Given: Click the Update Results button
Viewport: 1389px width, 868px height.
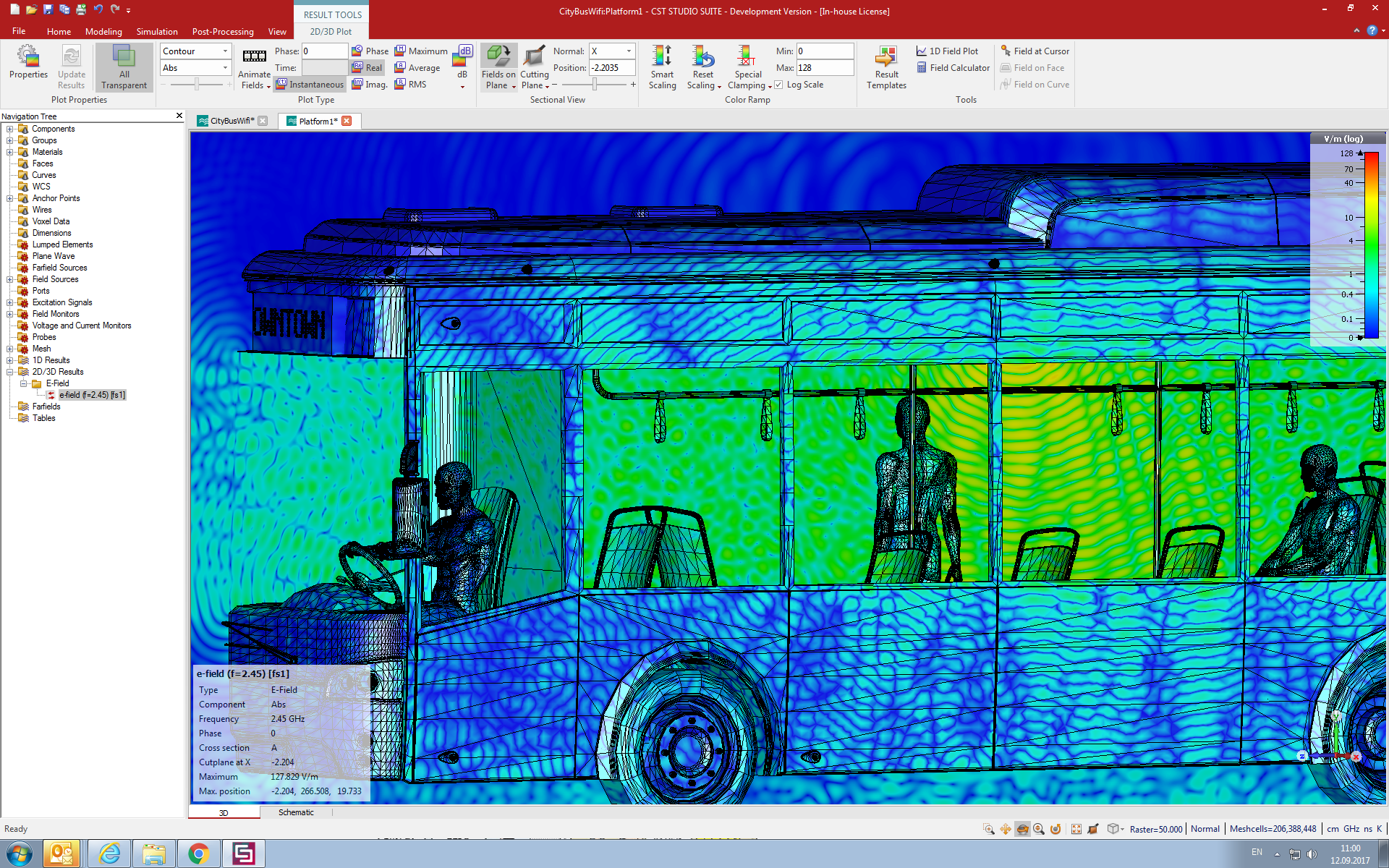Looking at the screenshot, I should (71, 68).
